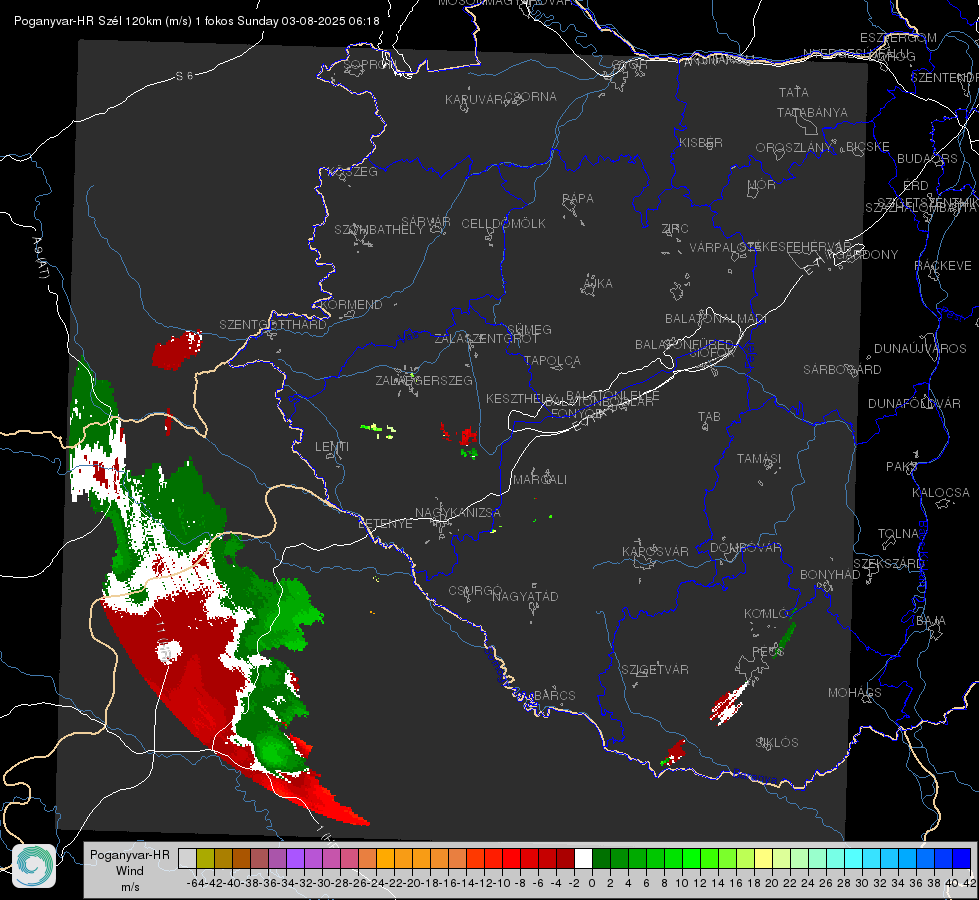
Task: Click the swirl logo icon at bottom left
Action: tap(34, 866)
